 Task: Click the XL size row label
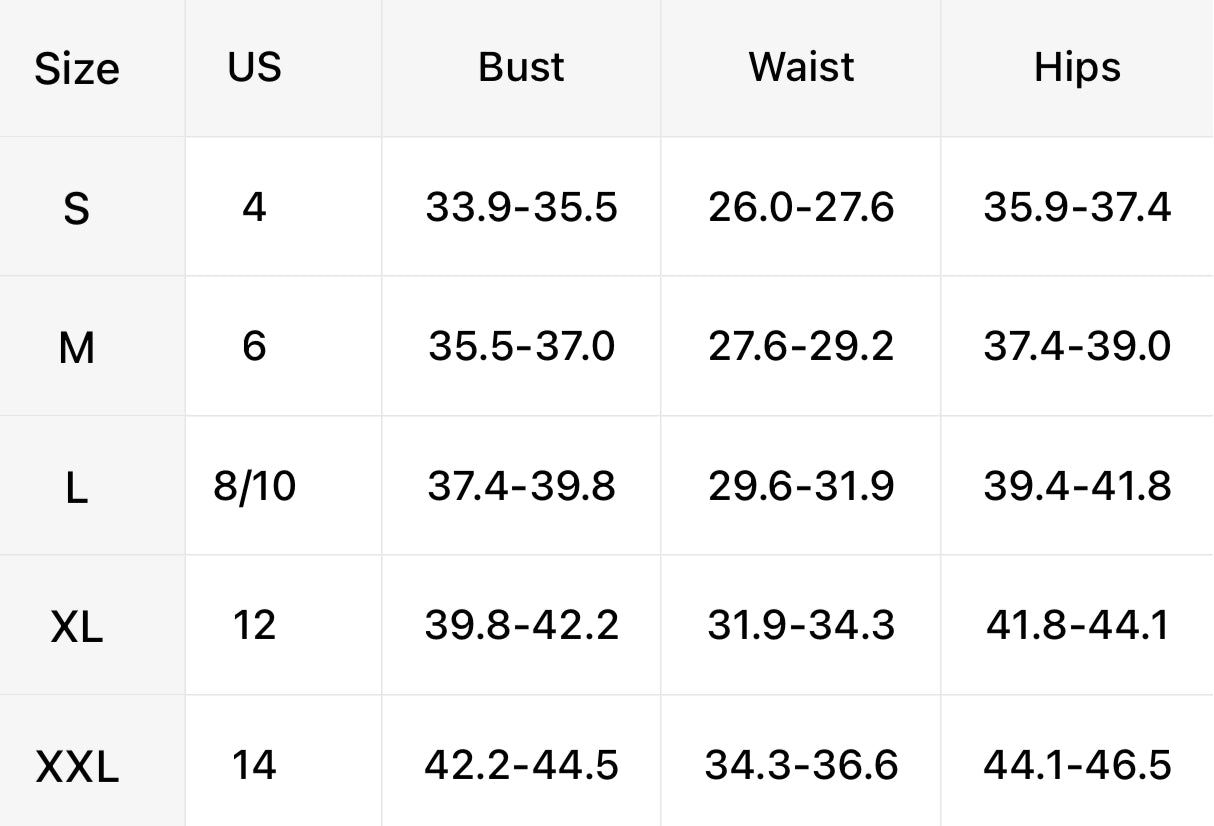pos(77,627)
